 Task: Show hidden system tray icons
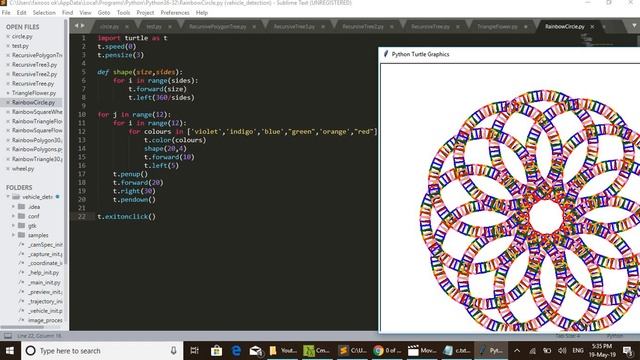point(517,351)
